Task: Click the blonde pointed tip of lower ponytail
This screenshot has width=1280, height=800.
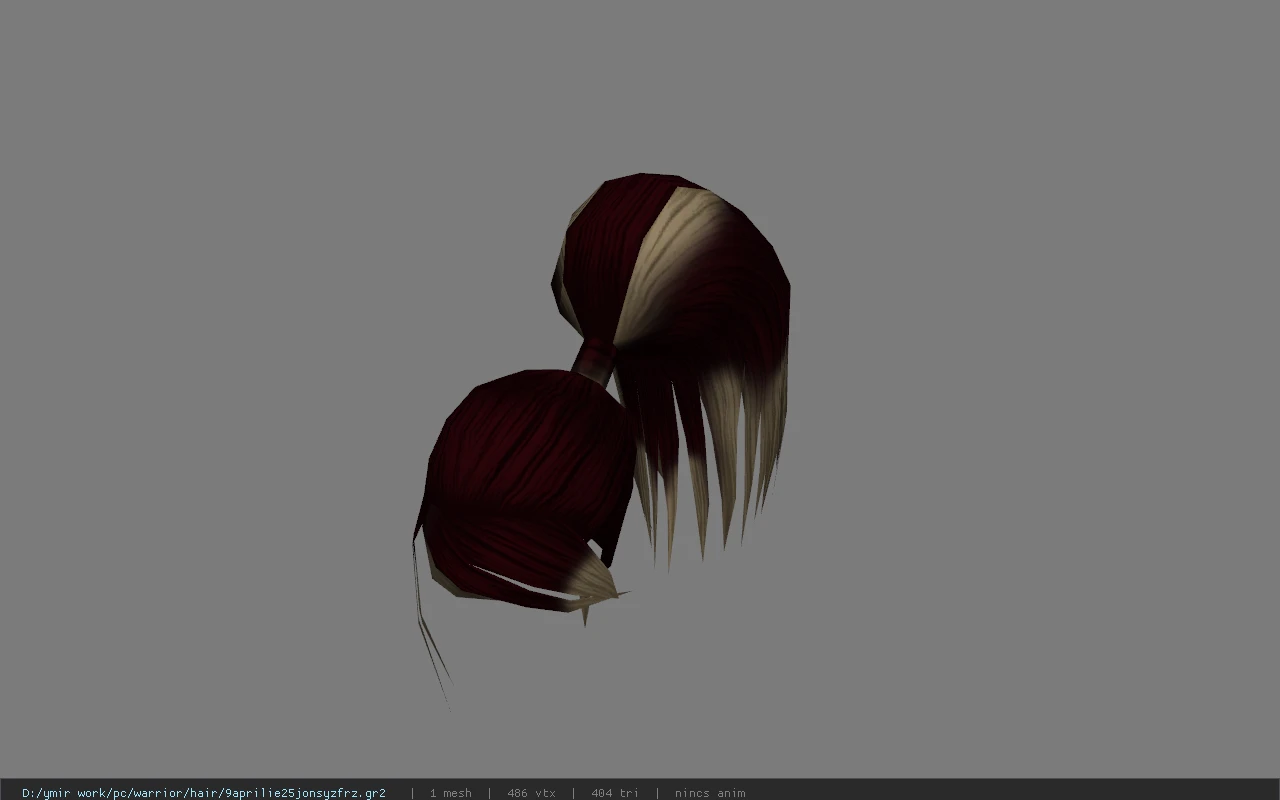Action: [x=596, y=588]
